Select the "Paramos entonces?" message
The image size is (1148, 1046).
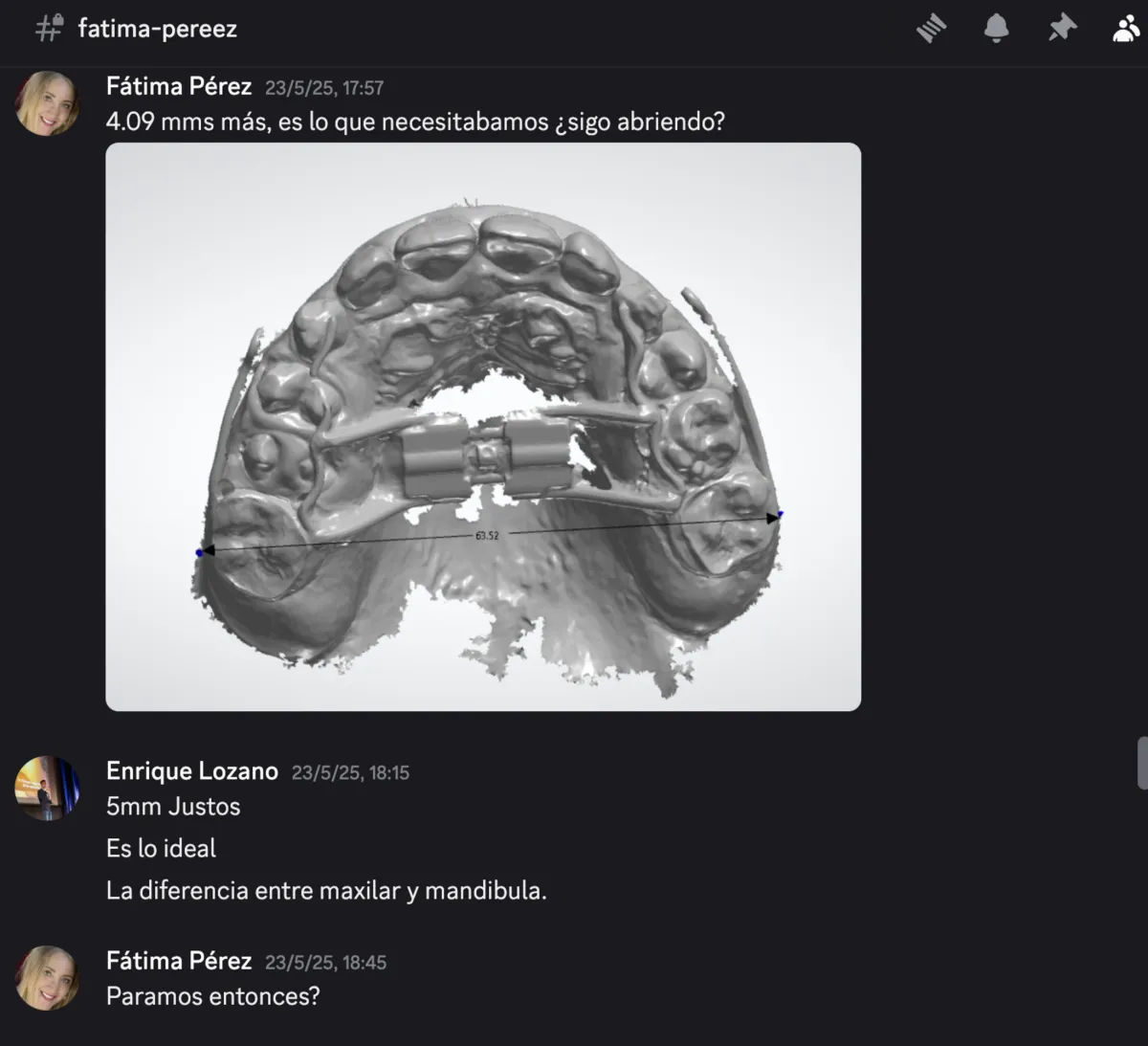click(213, 996)
